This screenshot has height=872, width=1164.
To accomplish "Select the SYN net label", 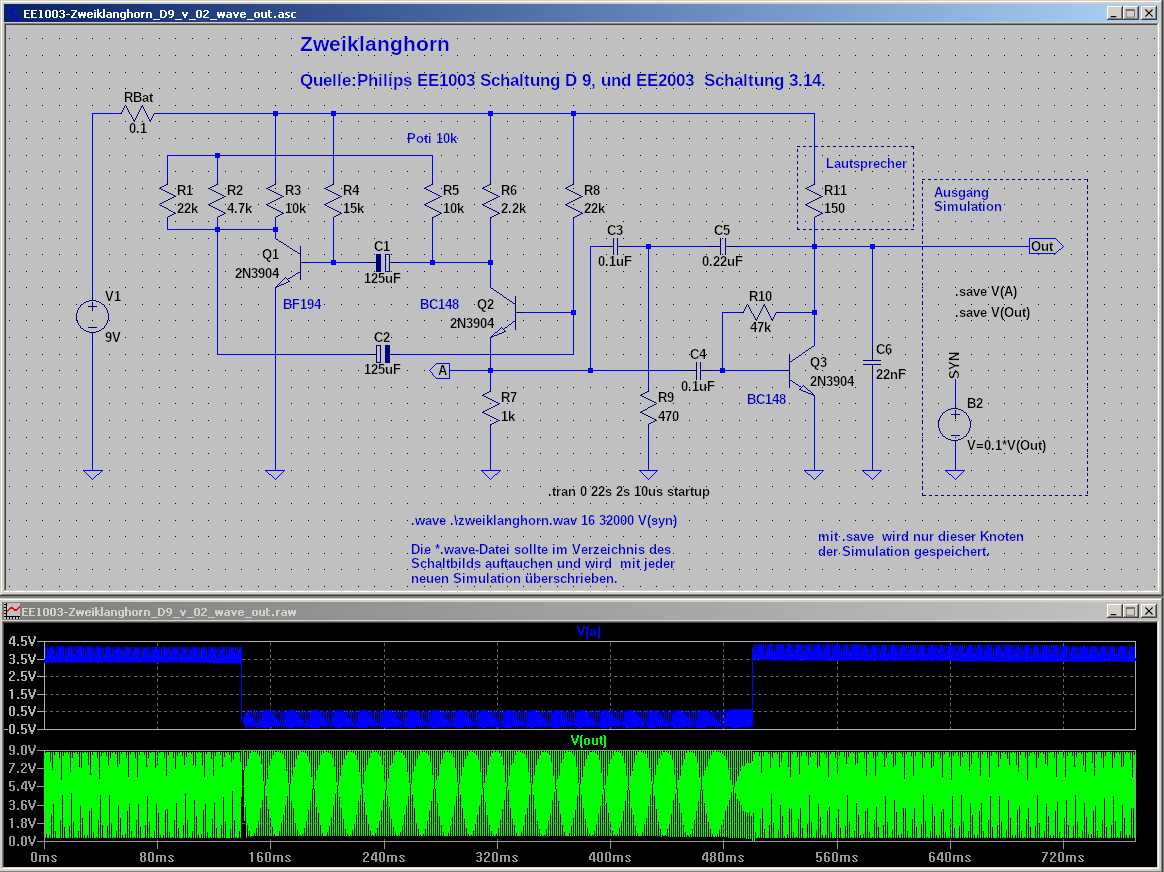I will pyautogui.click(x=955, y=366).
